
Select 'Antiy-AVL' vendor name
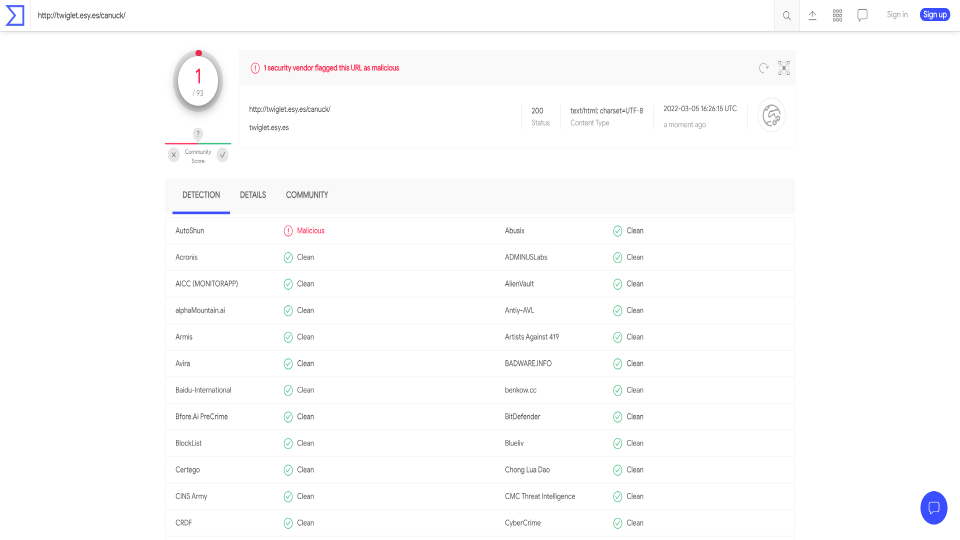coord(519,310)
